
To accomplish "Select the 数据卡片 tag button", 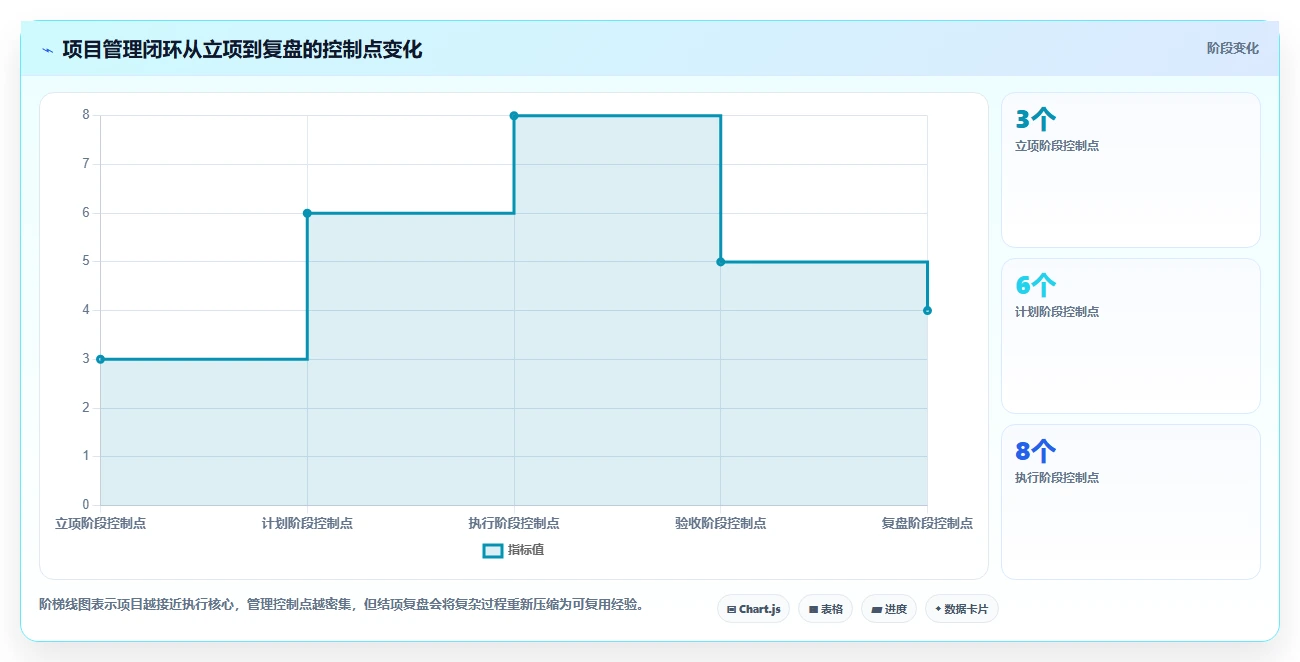I will (962, 609).
